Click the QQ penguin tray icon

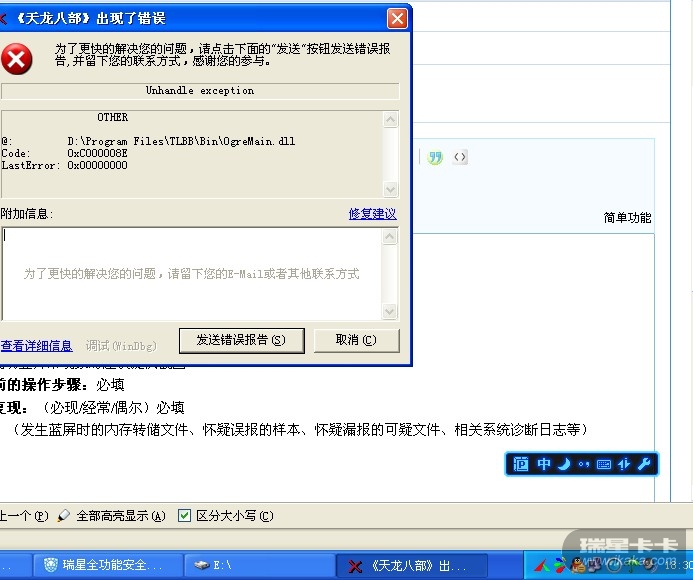click(x=578, y=565)
